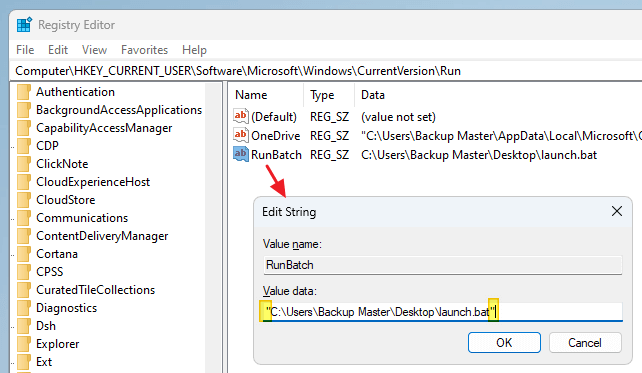This screenshot has width=642, height=373.
Task: Cancel the Edit String dialog
Action: (585, 343)
